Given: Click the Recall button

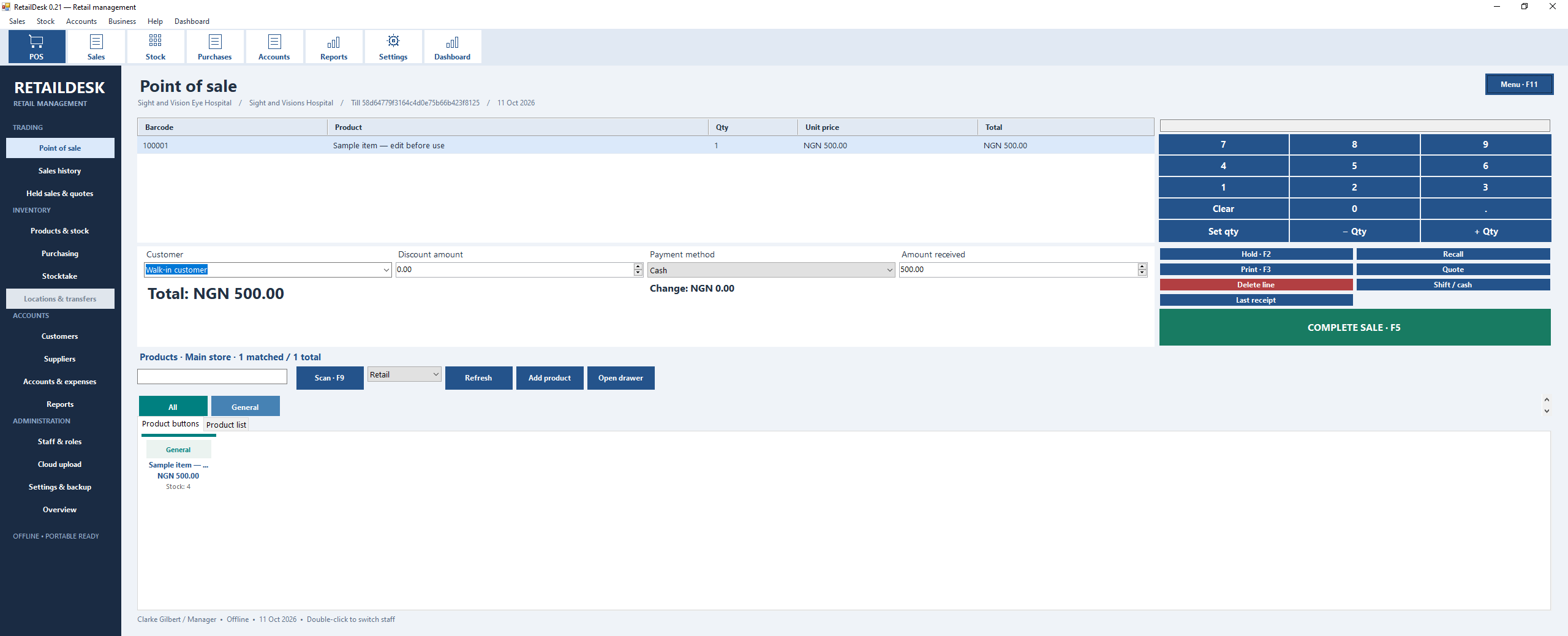Looking at the screenshot, I should (1453, 254).
